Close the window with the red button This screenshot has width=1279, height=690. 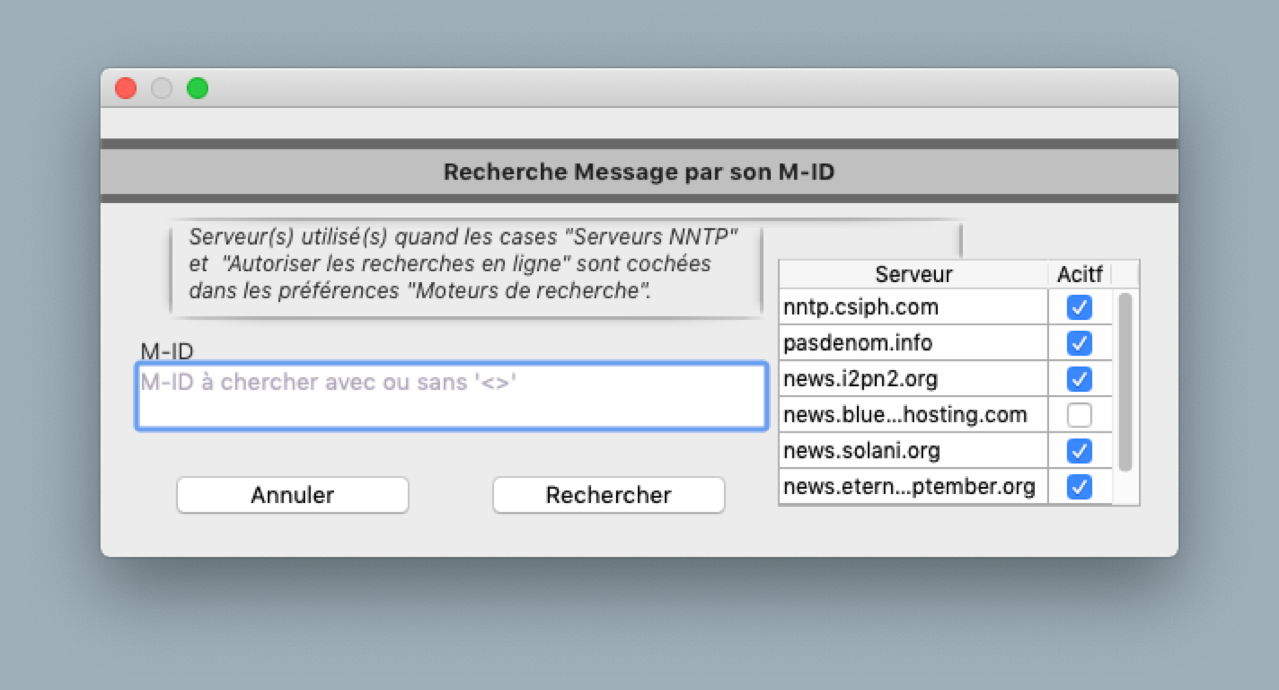coord(126,88)
